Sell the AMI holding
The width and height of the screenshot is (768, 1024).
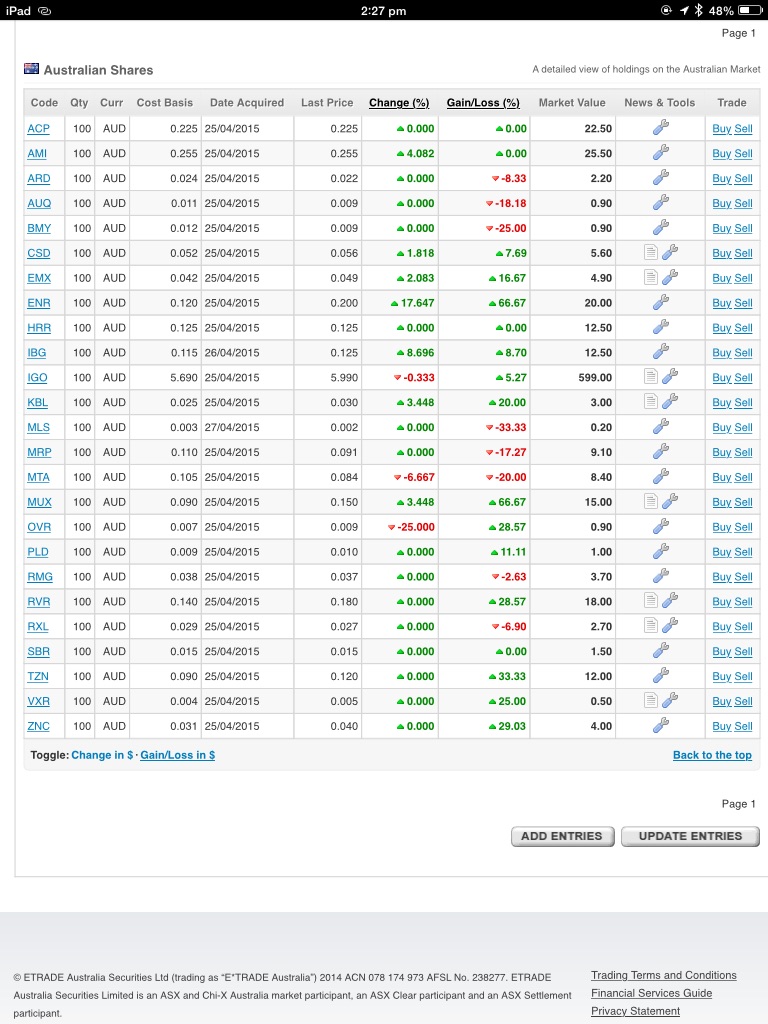[743, 153]
